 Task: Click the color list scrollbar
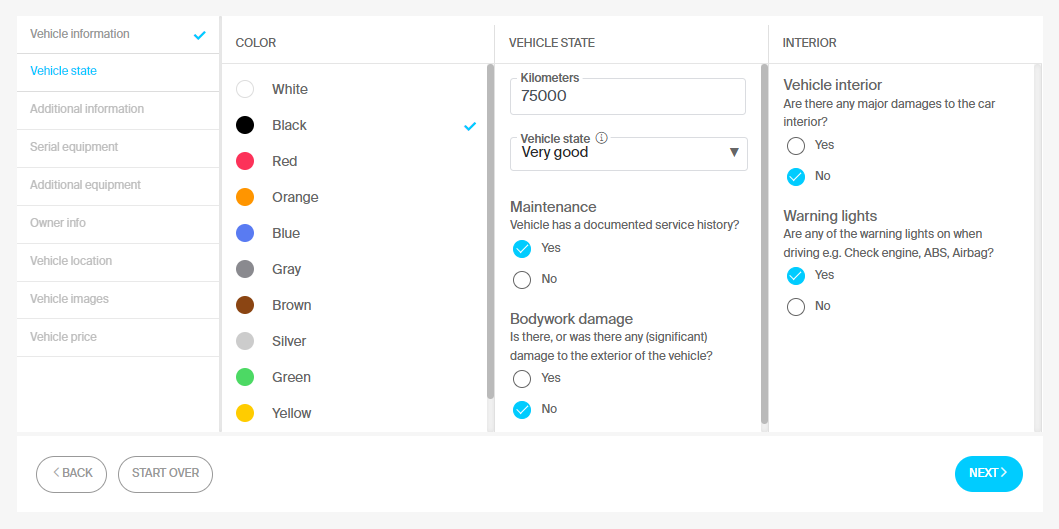490,231
